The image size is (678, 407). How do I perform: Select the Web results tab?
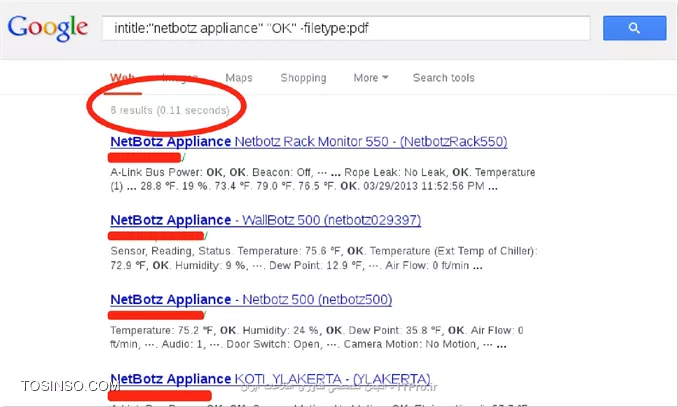123,78
